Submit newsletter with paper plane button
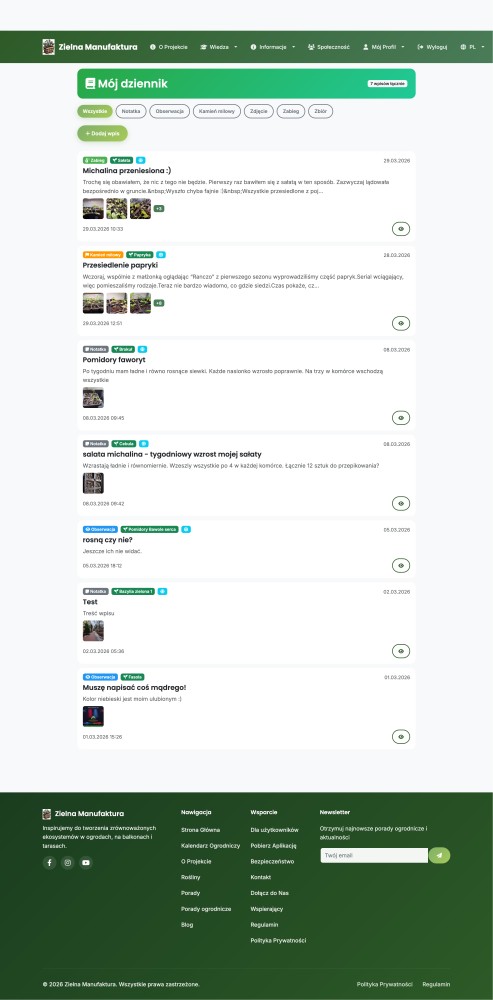This screenshot has height=1000, width=493. point(439,855)
